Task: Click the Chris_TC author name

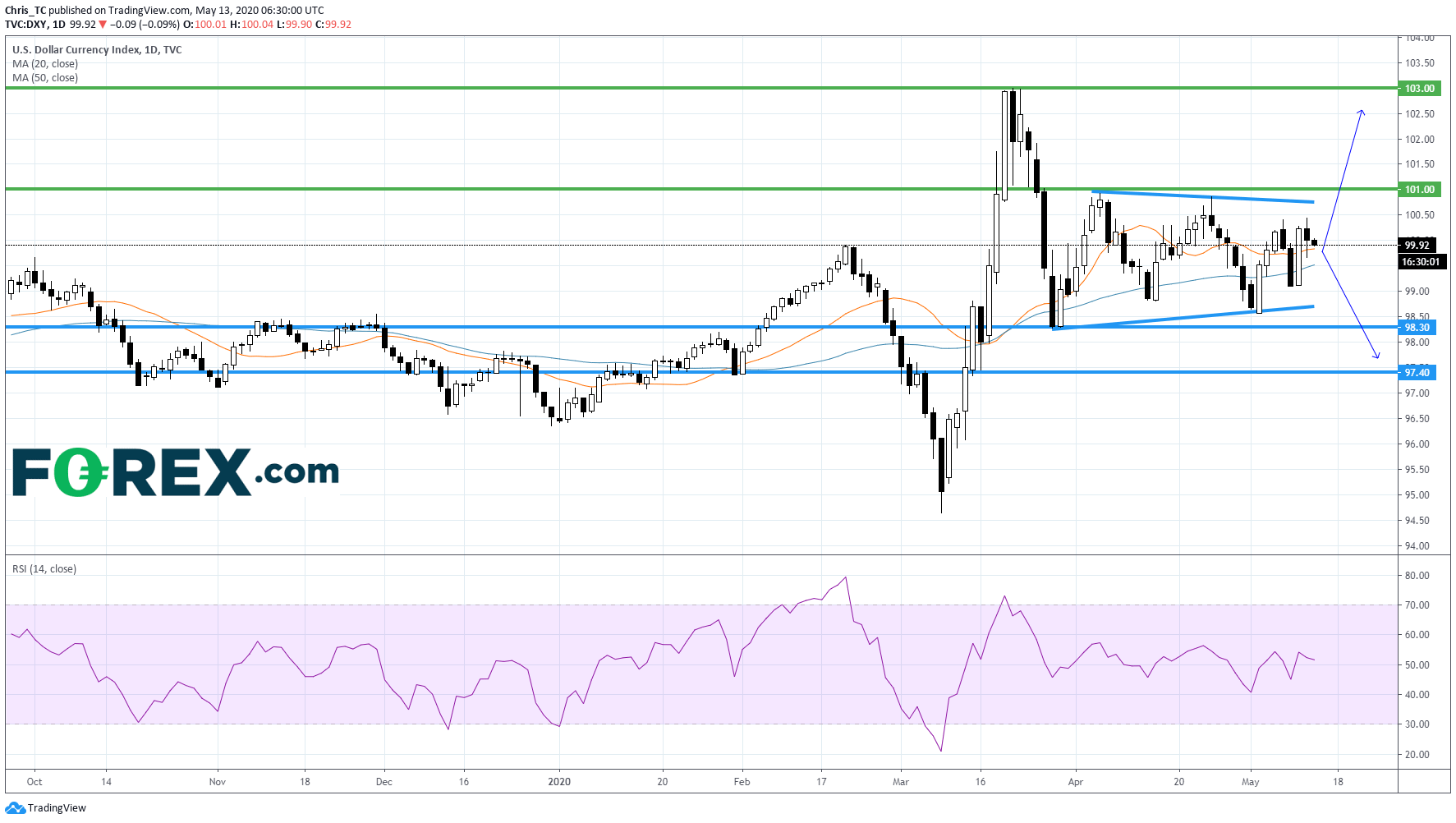Action: pyautogui.click(x=25, y=11)
